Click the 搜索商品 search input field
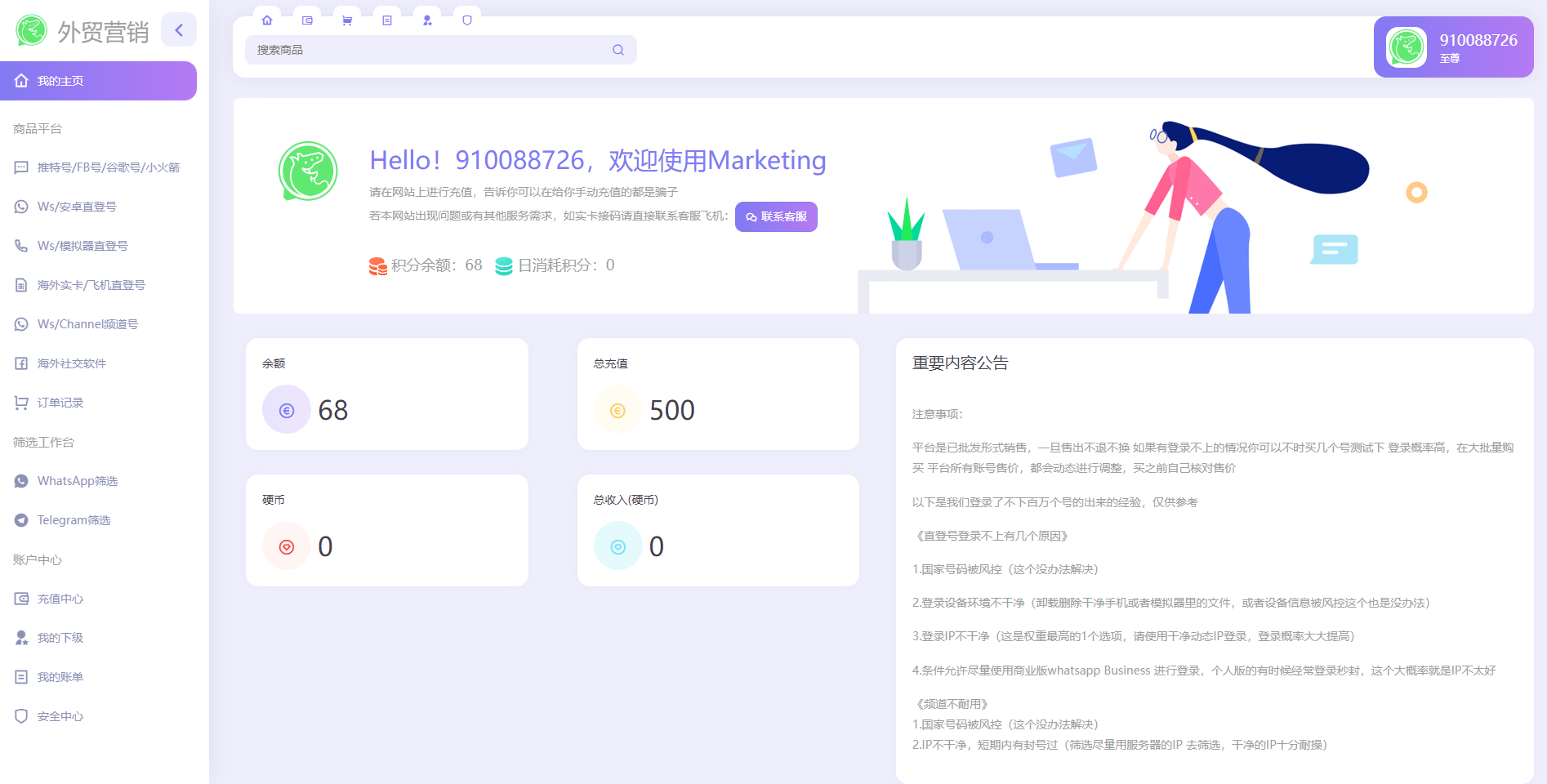Image resolution: width=1547 pixels, height=784 pixels. point(429,50)
